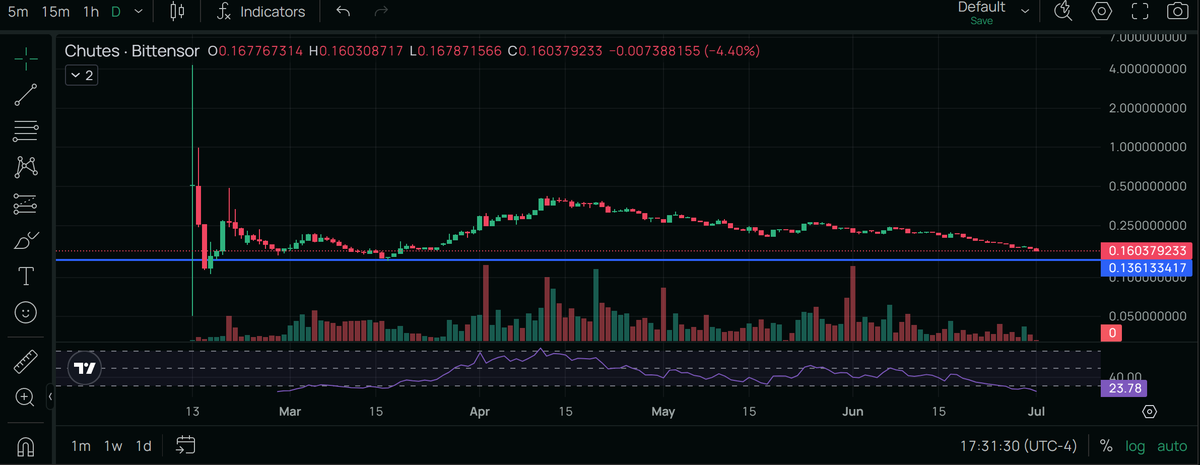Viewport: 1200px width, 465px height.
Task: Expand the interval dropdown next to D
Action: 138,12
